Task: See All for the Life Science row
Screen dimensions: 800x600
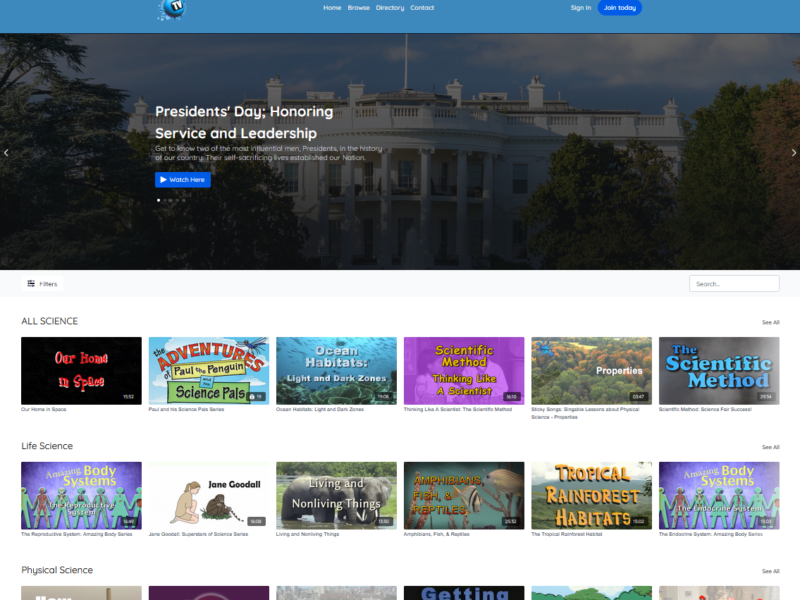Action: (x=770, y=447)
